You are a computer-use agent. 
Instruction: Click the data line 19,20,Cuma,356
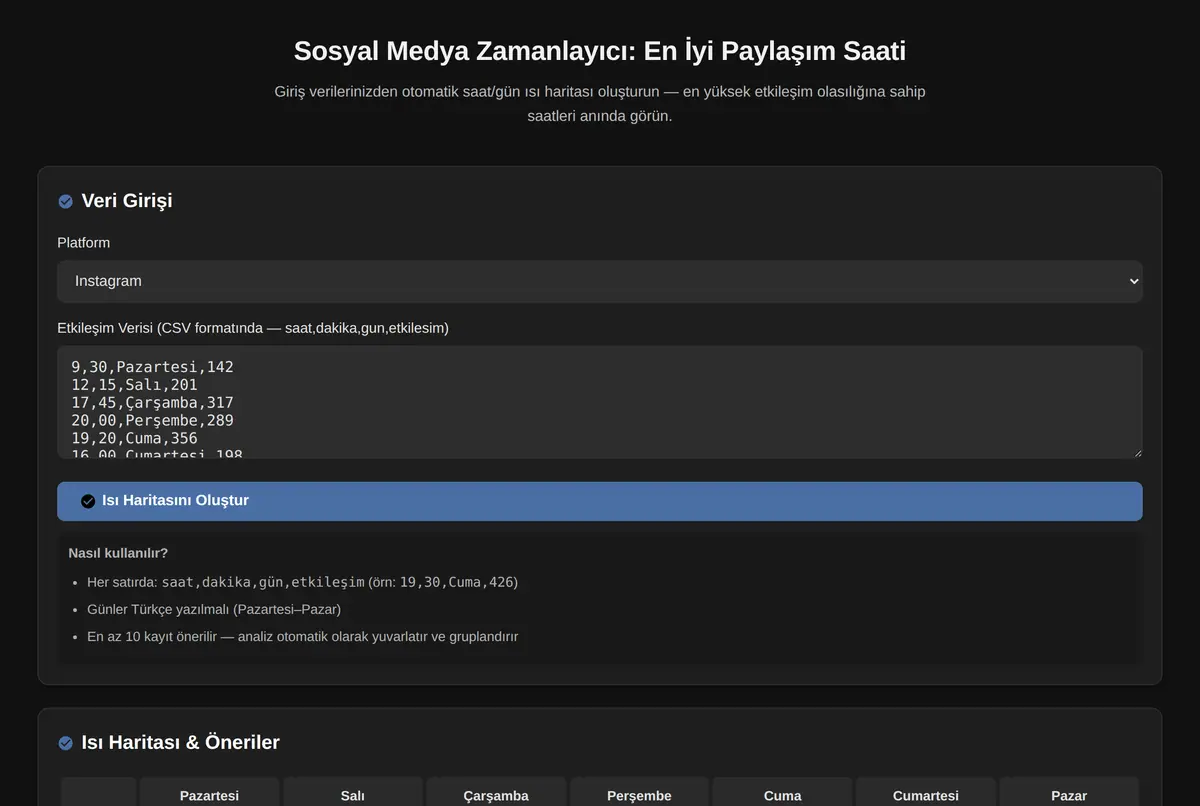pyautogui.click(x=134, y=439)
